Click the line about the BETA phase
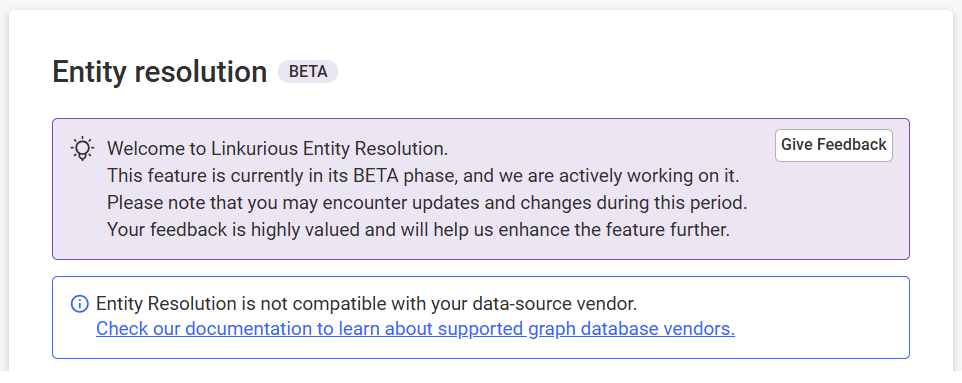Image resolution: width=962 pixels, height=383 pixels. [423, 176]
